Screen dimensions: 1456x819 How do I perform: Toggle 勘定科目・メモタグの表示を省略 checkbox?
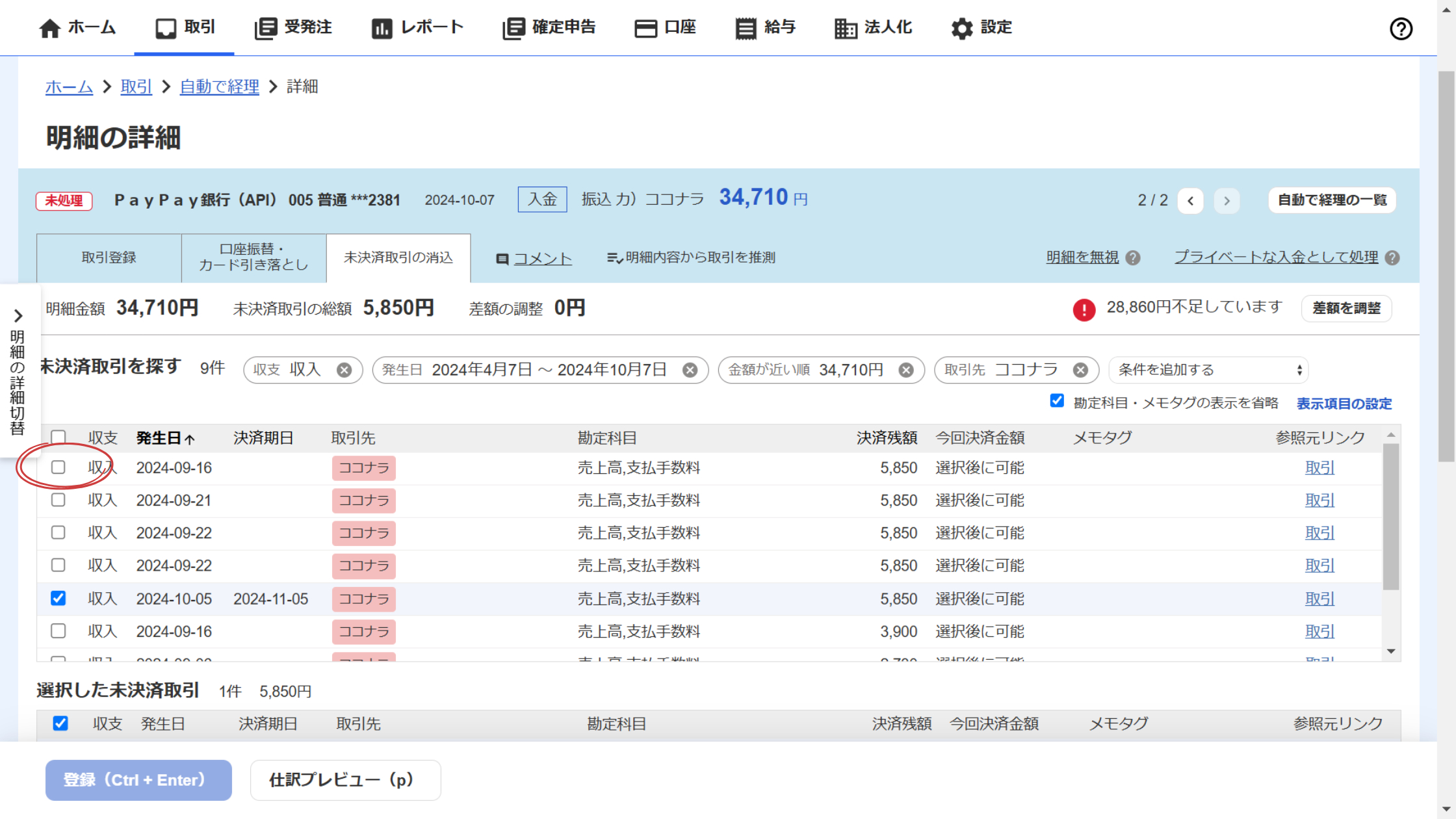pos(1057,401)
